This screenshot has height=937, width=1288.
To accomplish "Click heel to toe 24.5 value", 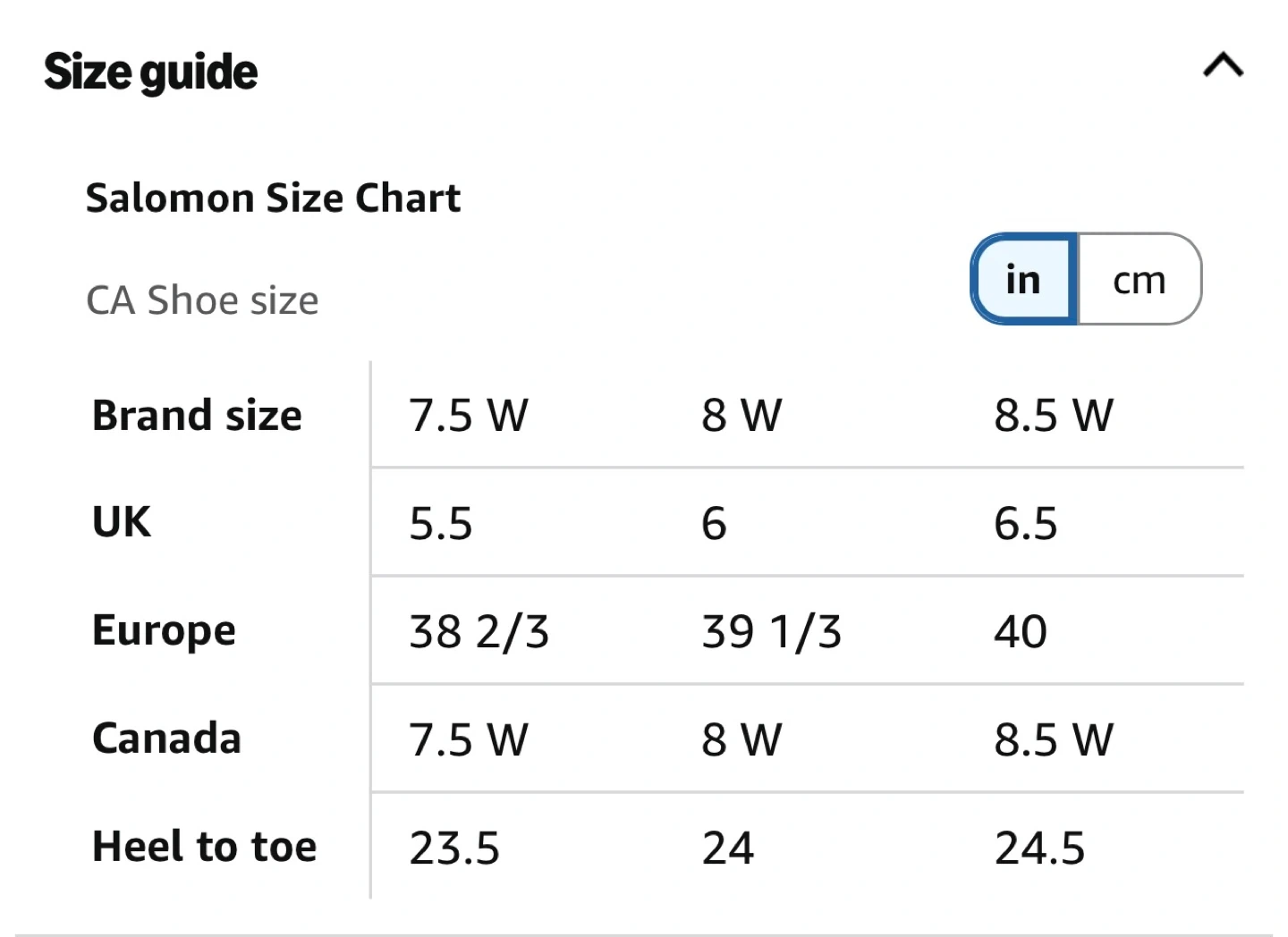I will (1039, 848).
